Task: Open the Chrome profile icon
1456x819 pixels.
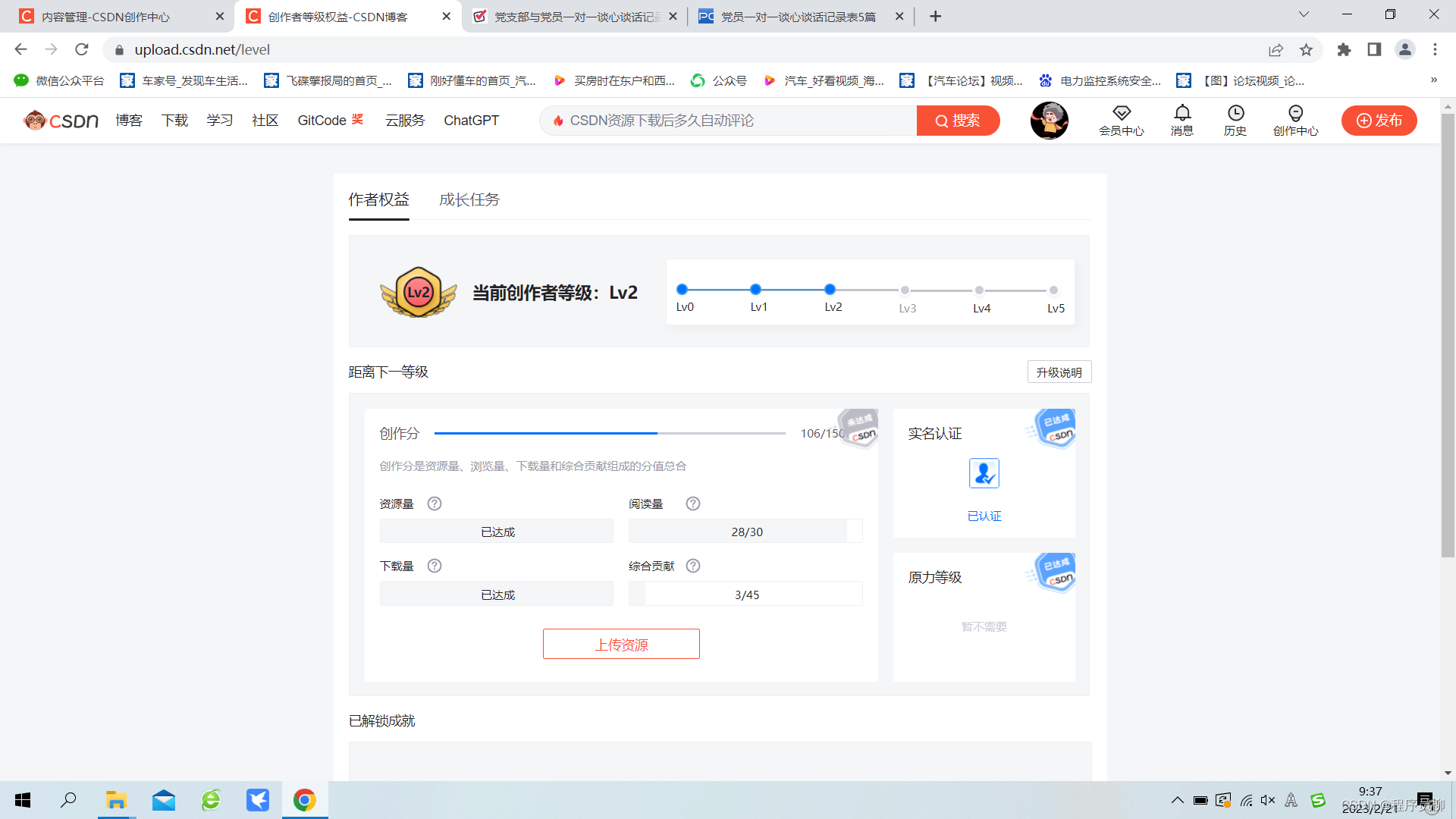Action: click(x=1404, y=49)
